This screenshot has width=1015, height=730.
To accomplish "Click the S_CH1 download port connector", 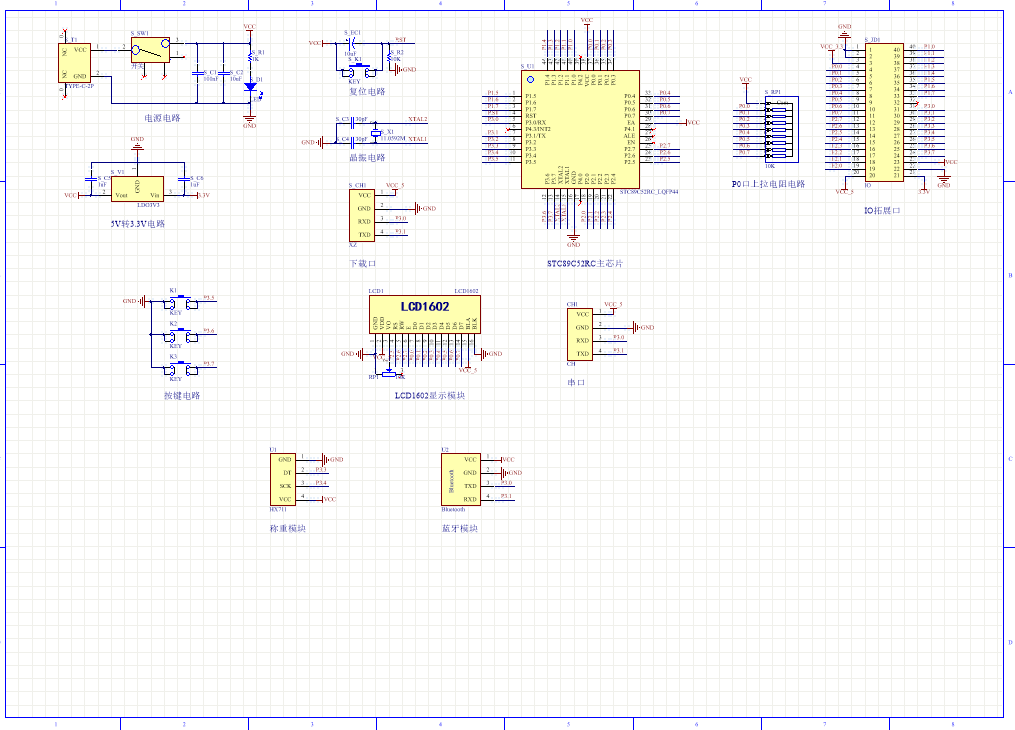I will (364, 215).
